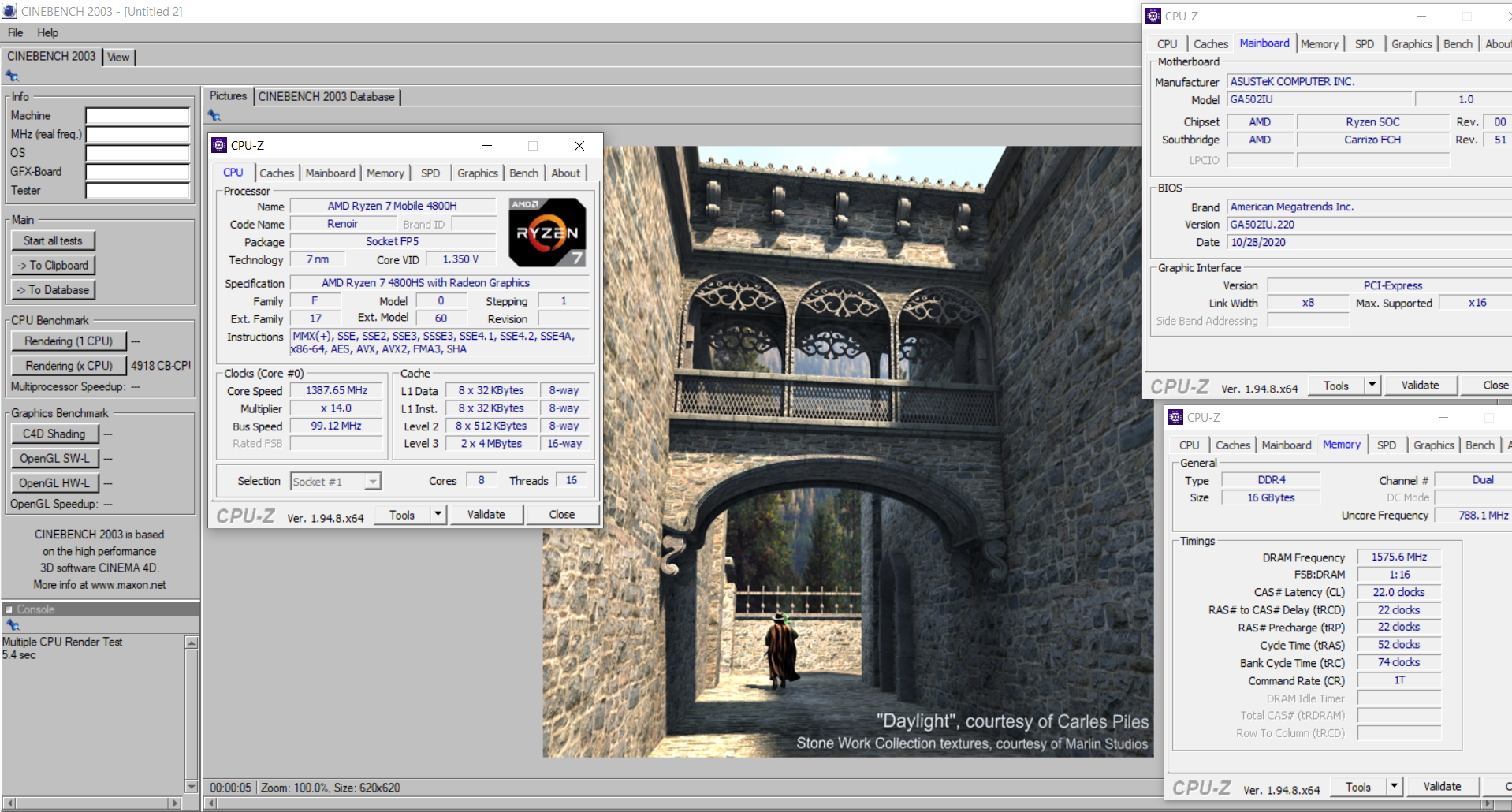Click the Start all tests button

click(x=53, y=240)
